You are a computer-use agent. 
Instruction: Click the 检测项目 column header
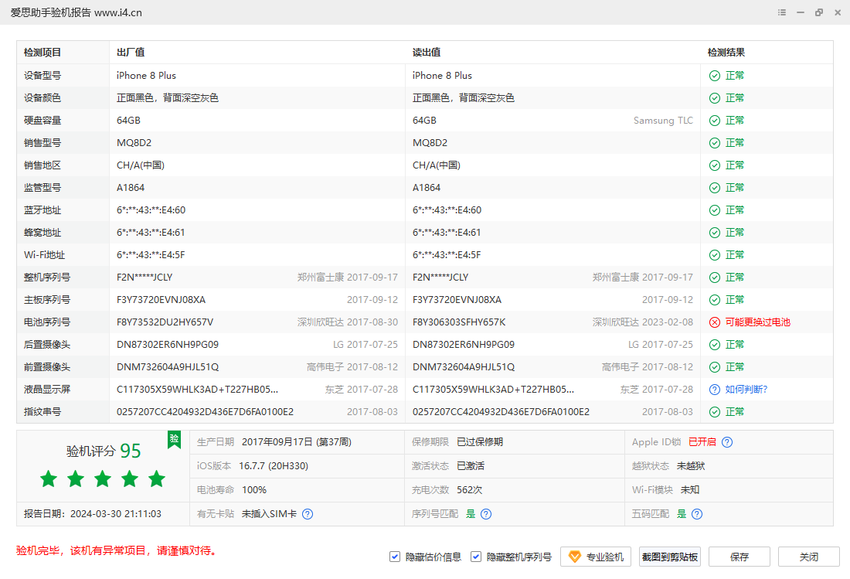[x=42, y=53]
